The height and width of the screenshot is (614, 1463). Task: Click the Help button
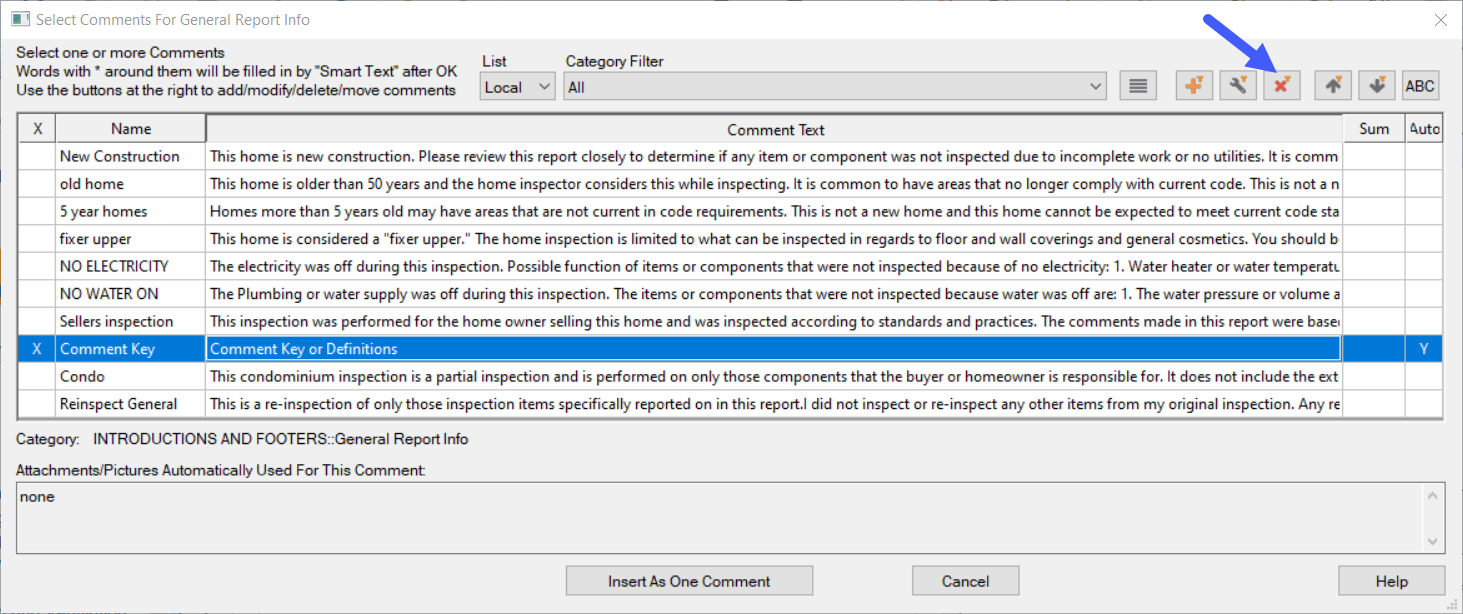pyautogui.click(x=1391, y=581)
